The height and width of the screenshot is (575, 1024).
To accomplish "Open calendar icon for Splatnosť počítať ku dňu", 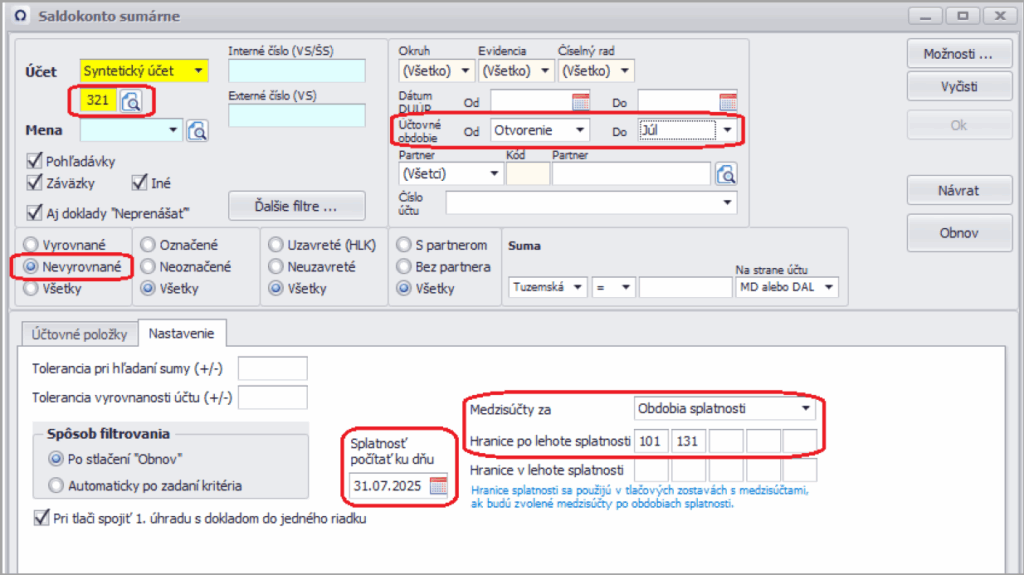I will (438, 486).
